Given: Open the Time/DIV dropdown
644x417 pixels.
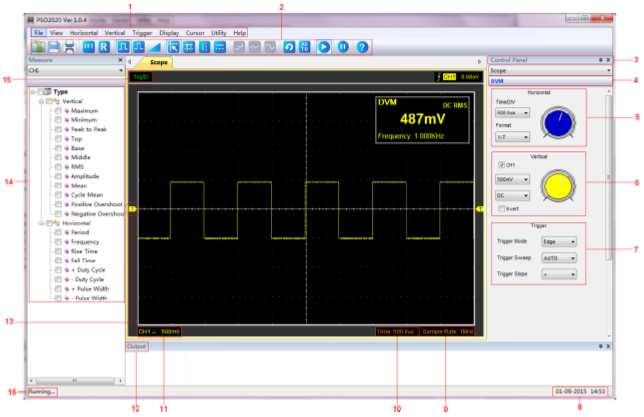Looking at the screenshot, I should click(x=513, y=113).
